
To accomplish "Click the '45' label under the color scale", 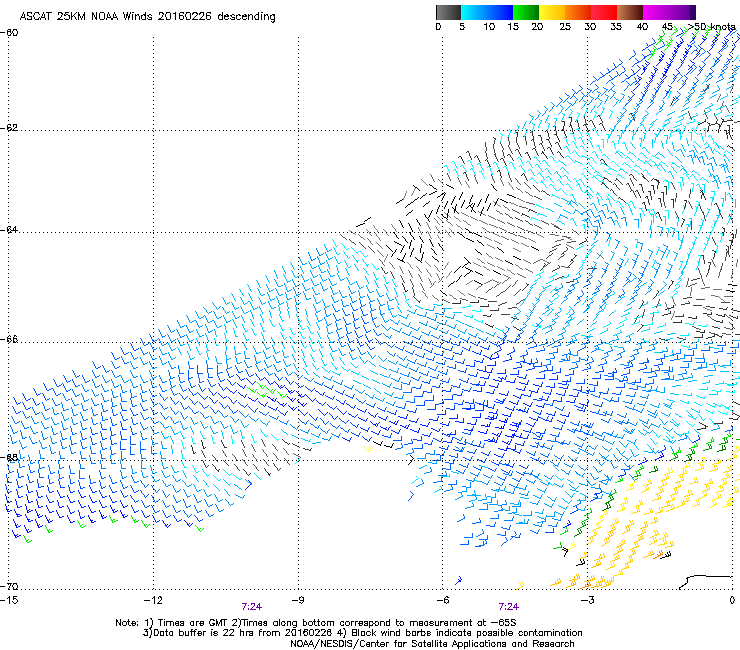I will pyautogui.click(x=667, y=27).
